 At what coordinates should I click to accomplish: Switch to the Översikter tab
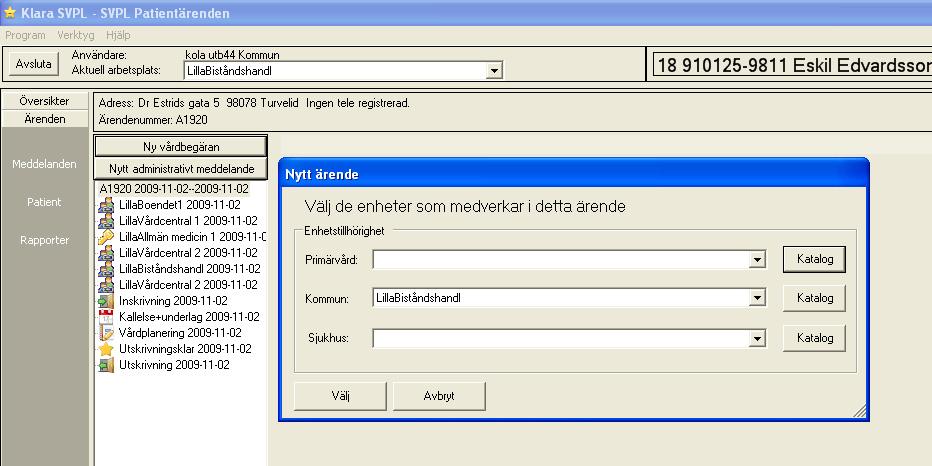[45, 101]
